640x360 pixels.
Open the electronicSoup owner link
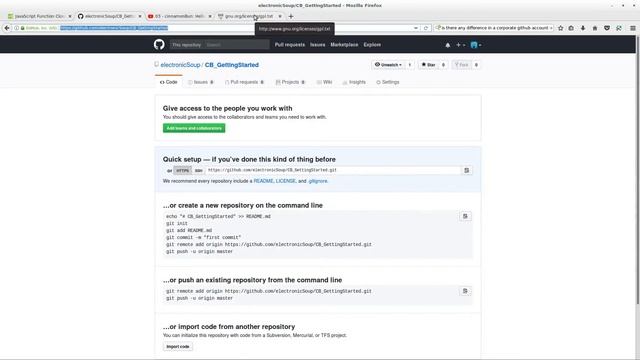[180, 65]
